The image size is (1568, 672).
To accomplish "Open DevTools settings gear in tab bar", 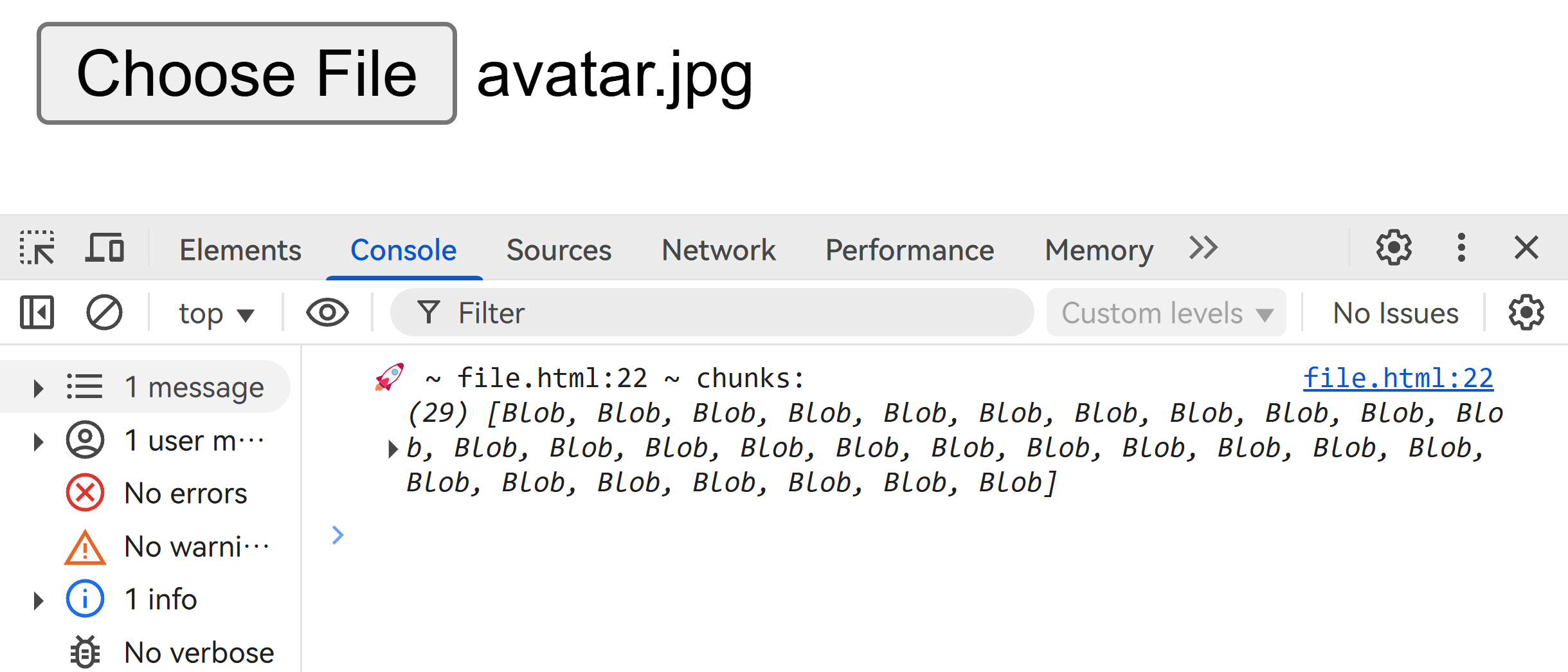I will pos(1393,248).
